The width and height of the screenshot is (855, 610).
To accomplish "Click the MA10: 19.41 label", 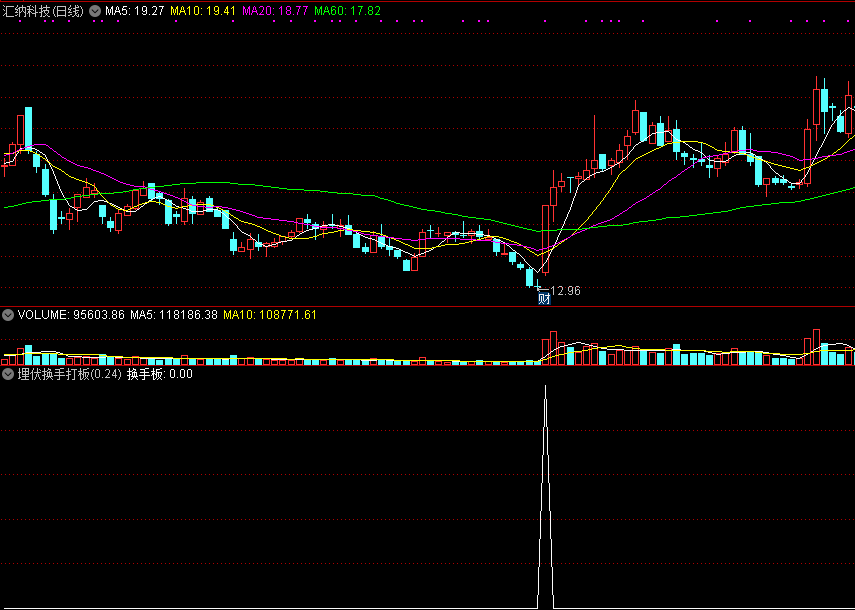I will click(x=203, y=11).
